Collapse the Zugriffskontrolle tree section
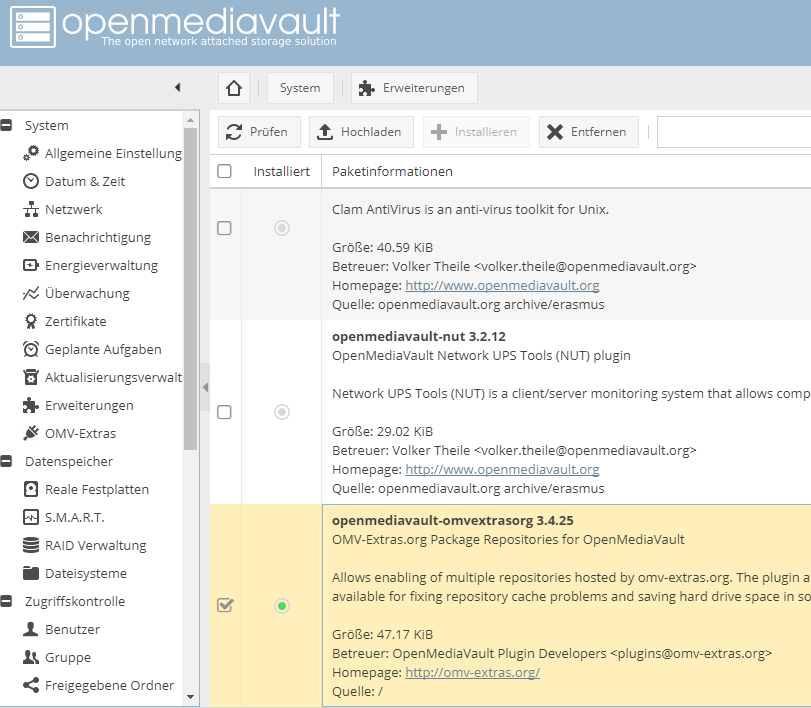Image resolution: width=811 pixels, height=708 pixels. 6,601
